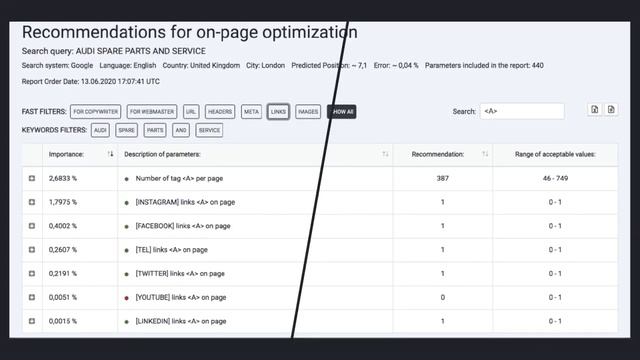The width and height of the screenshot is (640, 360).
Task: Click the red status dot for YOUTUBE
Action: 127,298
